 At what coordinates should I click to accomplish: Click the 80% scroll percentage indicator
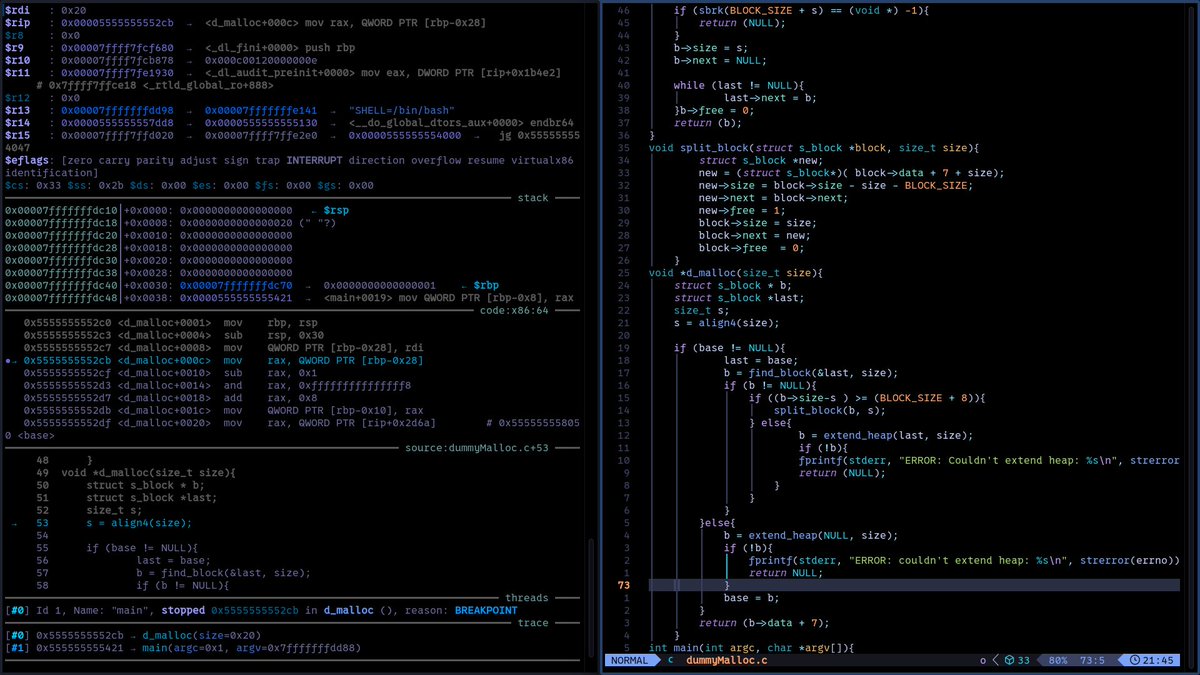(x=1058, y=660)
